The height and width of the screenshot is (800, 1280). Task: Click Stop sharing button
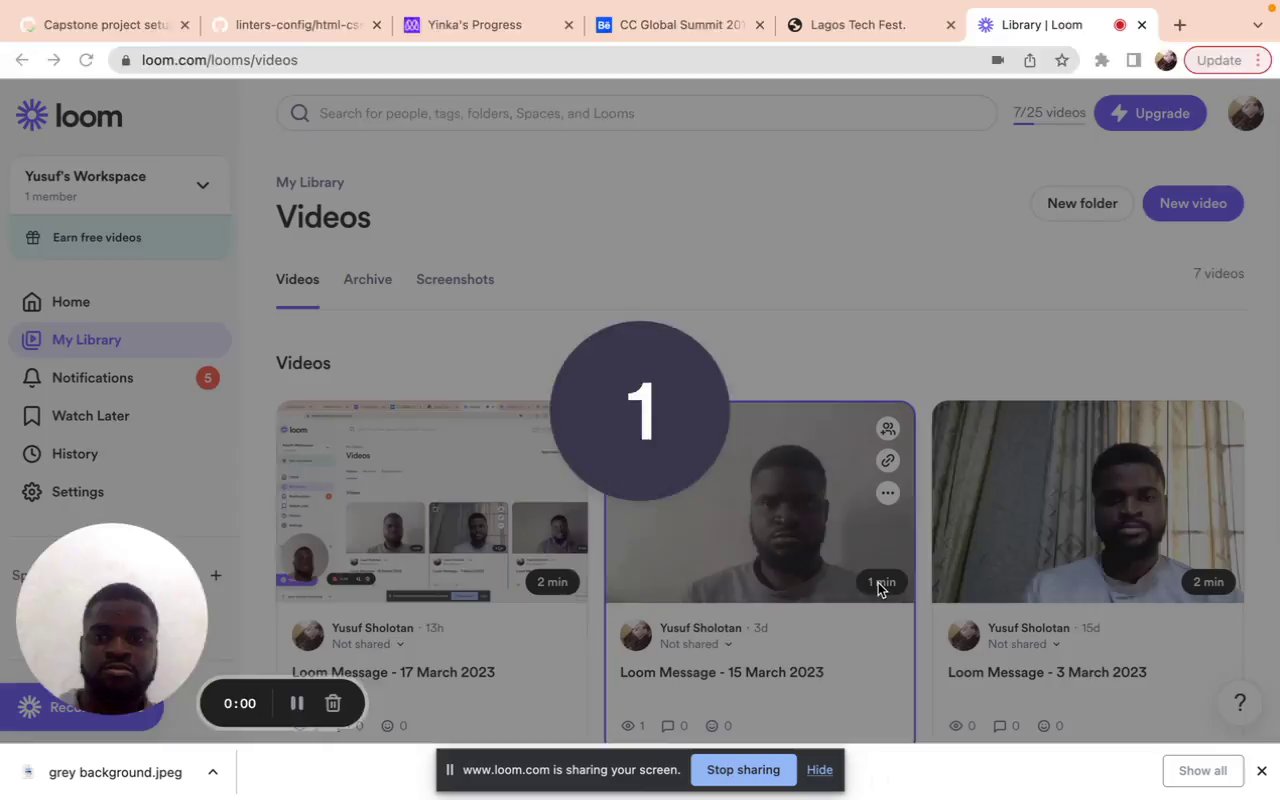[x=743, y=770]
